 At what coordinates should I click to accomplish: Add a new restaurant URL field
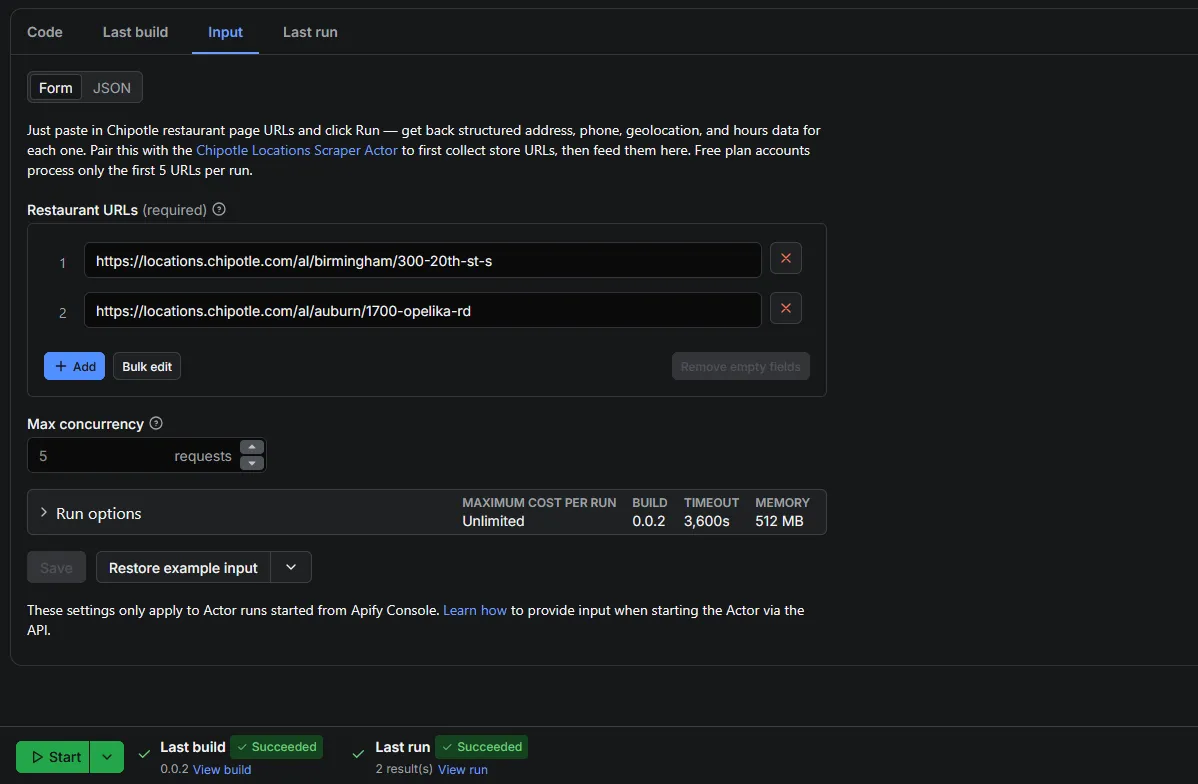point(74,366)
